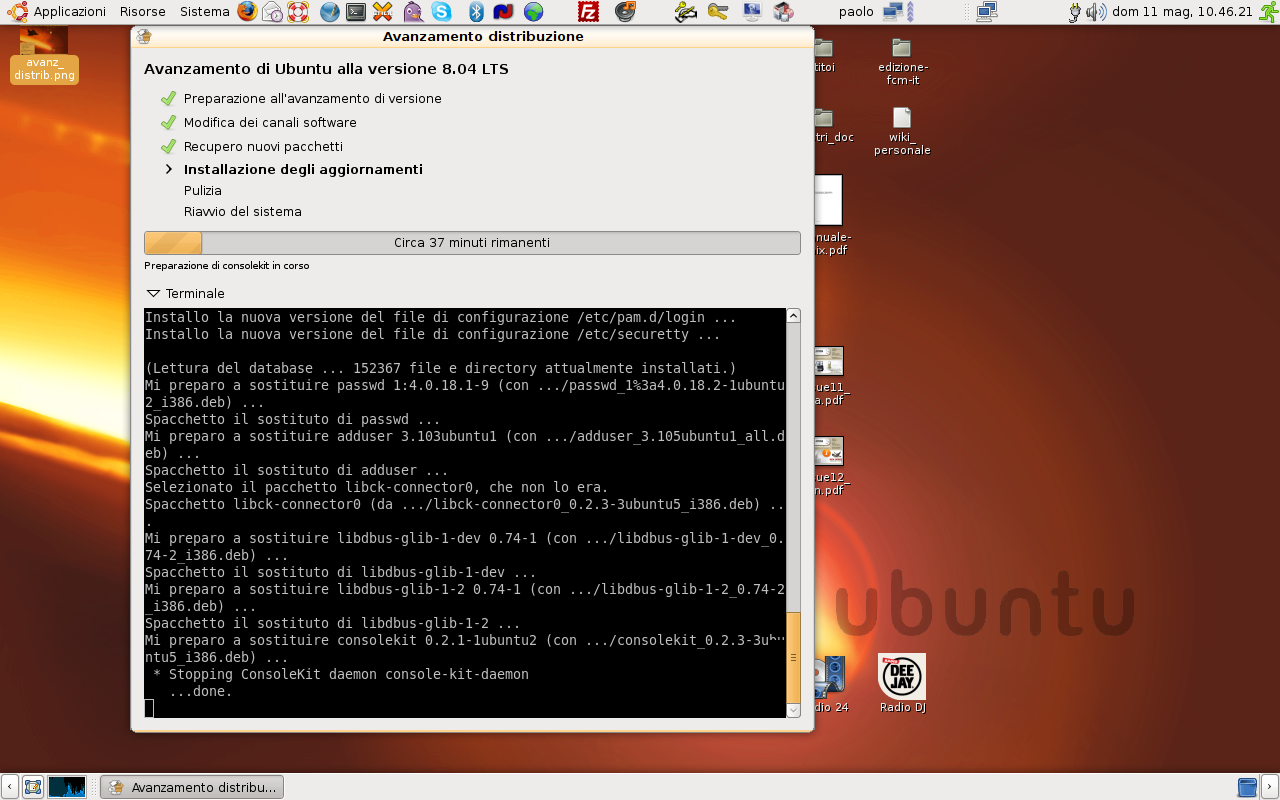Screen dimensions: 1280x800
Task: Click terminal scrollbar down arrow
Action: click(x=793, y=710)
